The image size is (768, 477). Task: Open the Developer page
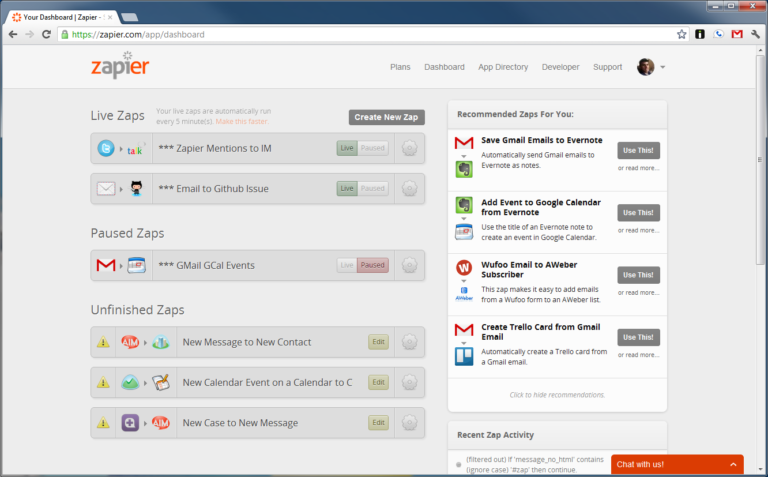click(560, 67)
